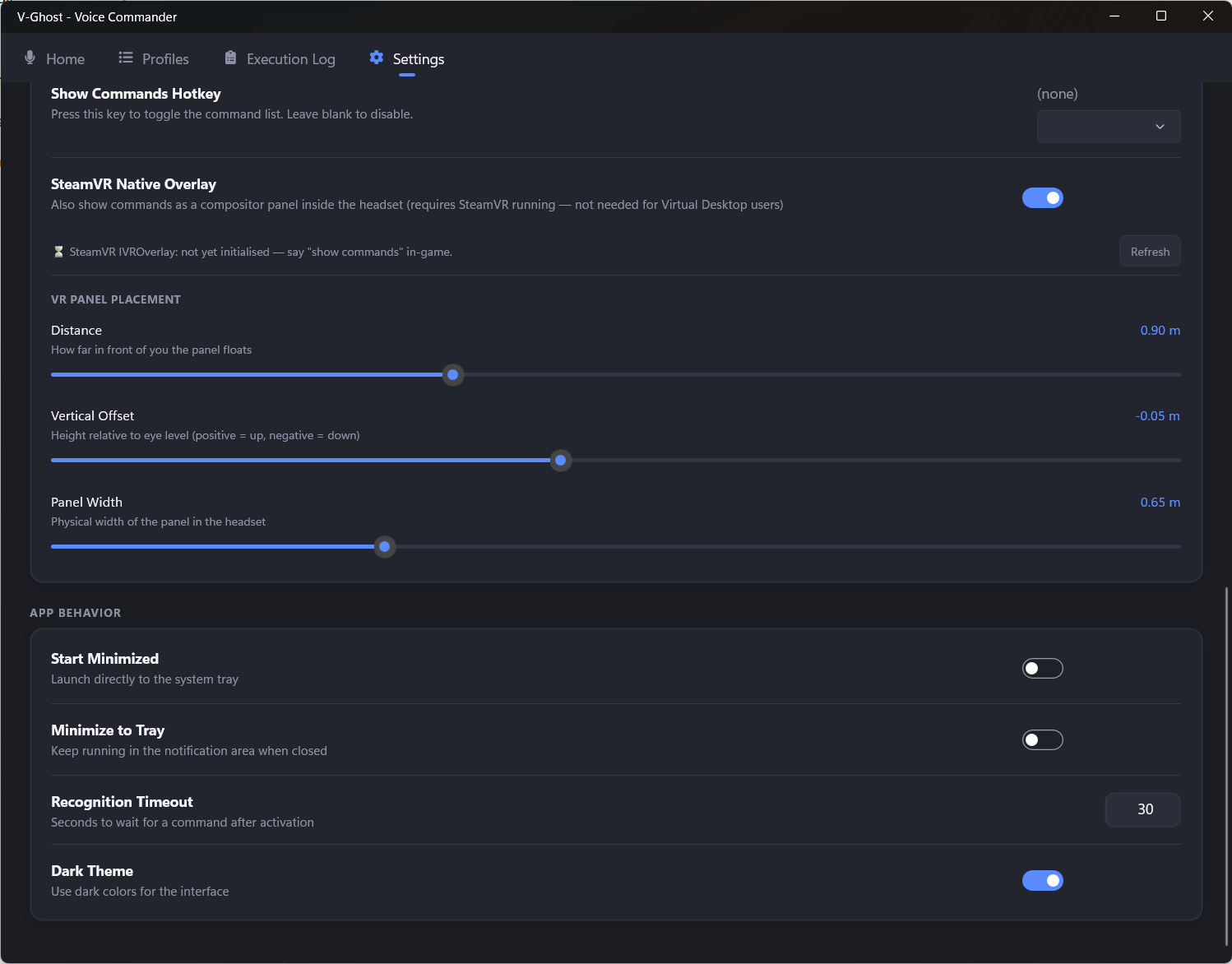Click the hotkey dropdown chevron arrow
This screenshot has width=1232, height=964.
tap(1160, 127)
